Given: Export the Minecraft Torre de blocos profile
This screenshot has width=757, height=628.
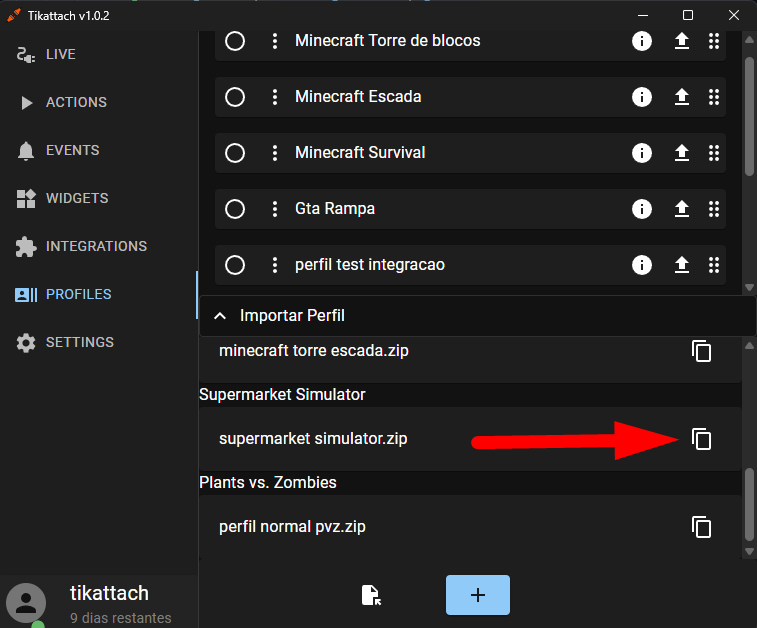Looking at the screenshot, I should tap(682, 41).
